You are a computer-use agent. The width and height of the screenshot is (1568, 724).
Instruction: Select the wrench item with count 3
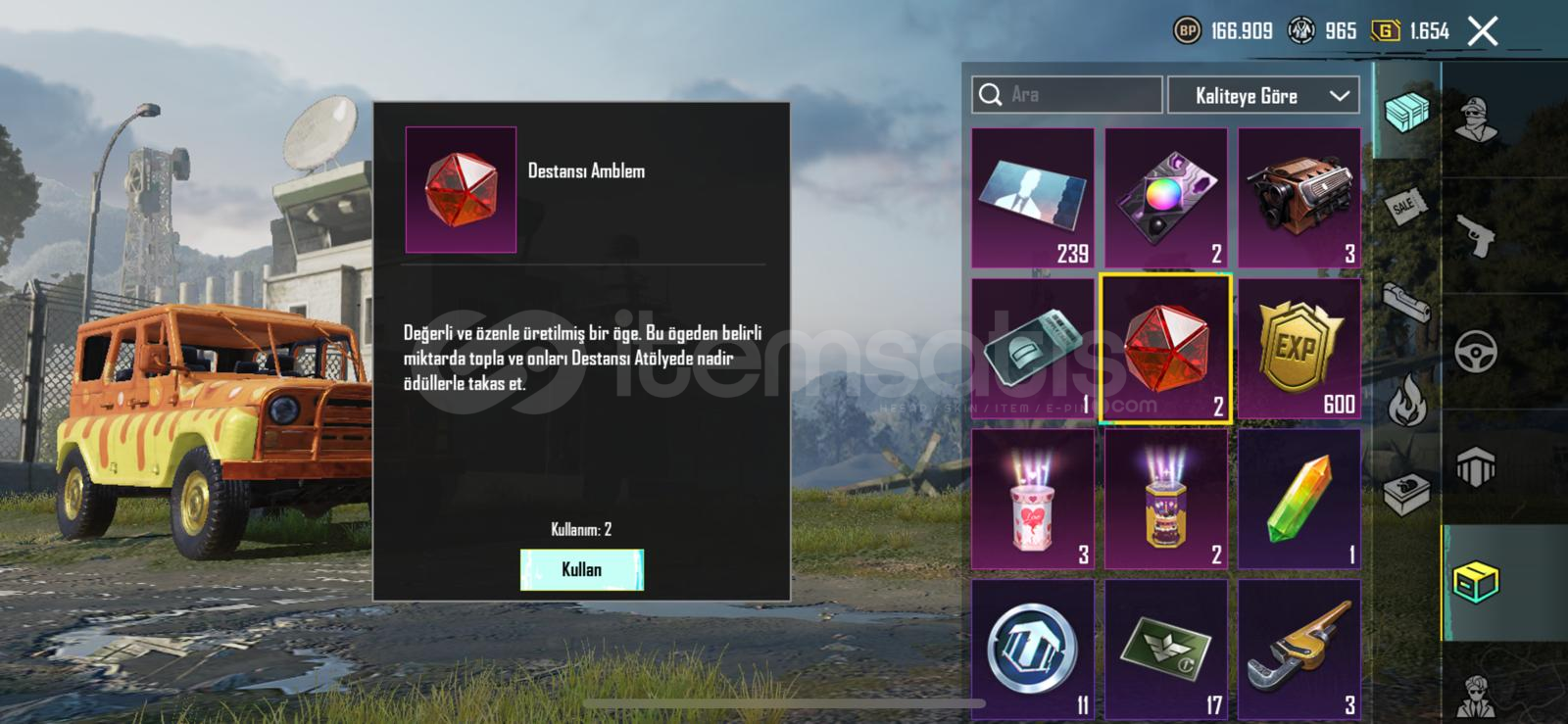coord(1299,651)
